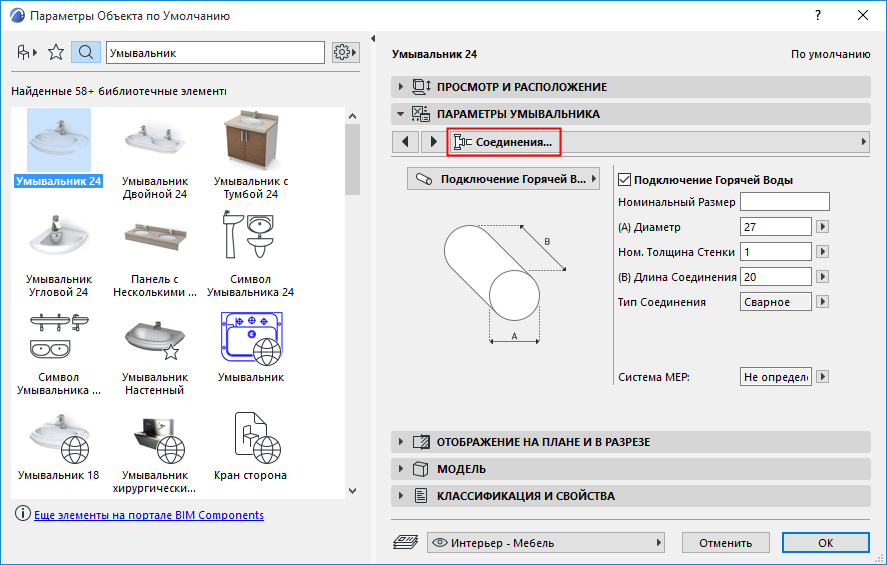The width and height of the screenshot is (887, 565).
Task: Click the library list scroll down arrow
Action: pos(352,490)
